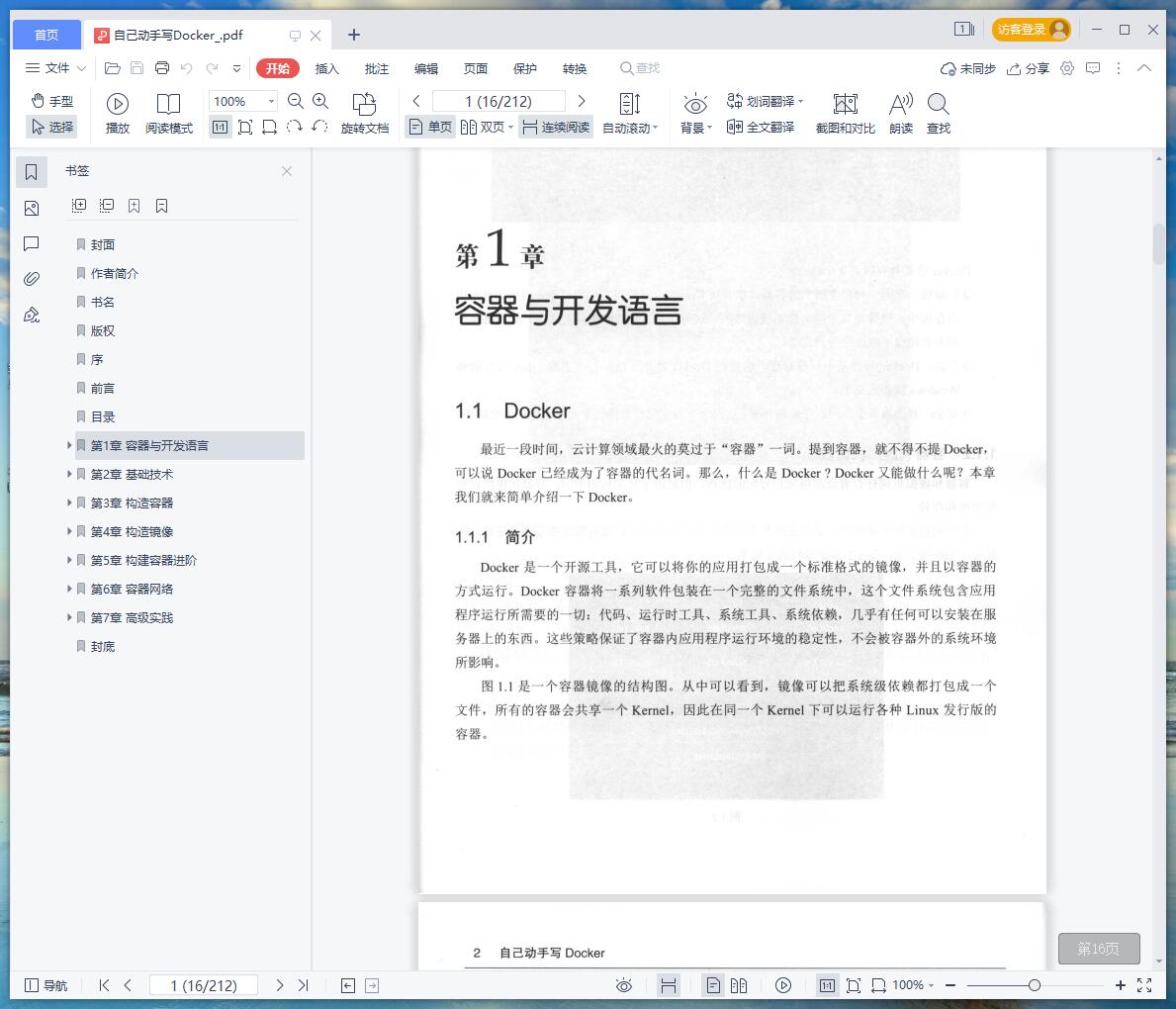The height and width of the screenshot is (1009, 1176).
Task: Jump to first page in status bar
Action: coord(104,985)
